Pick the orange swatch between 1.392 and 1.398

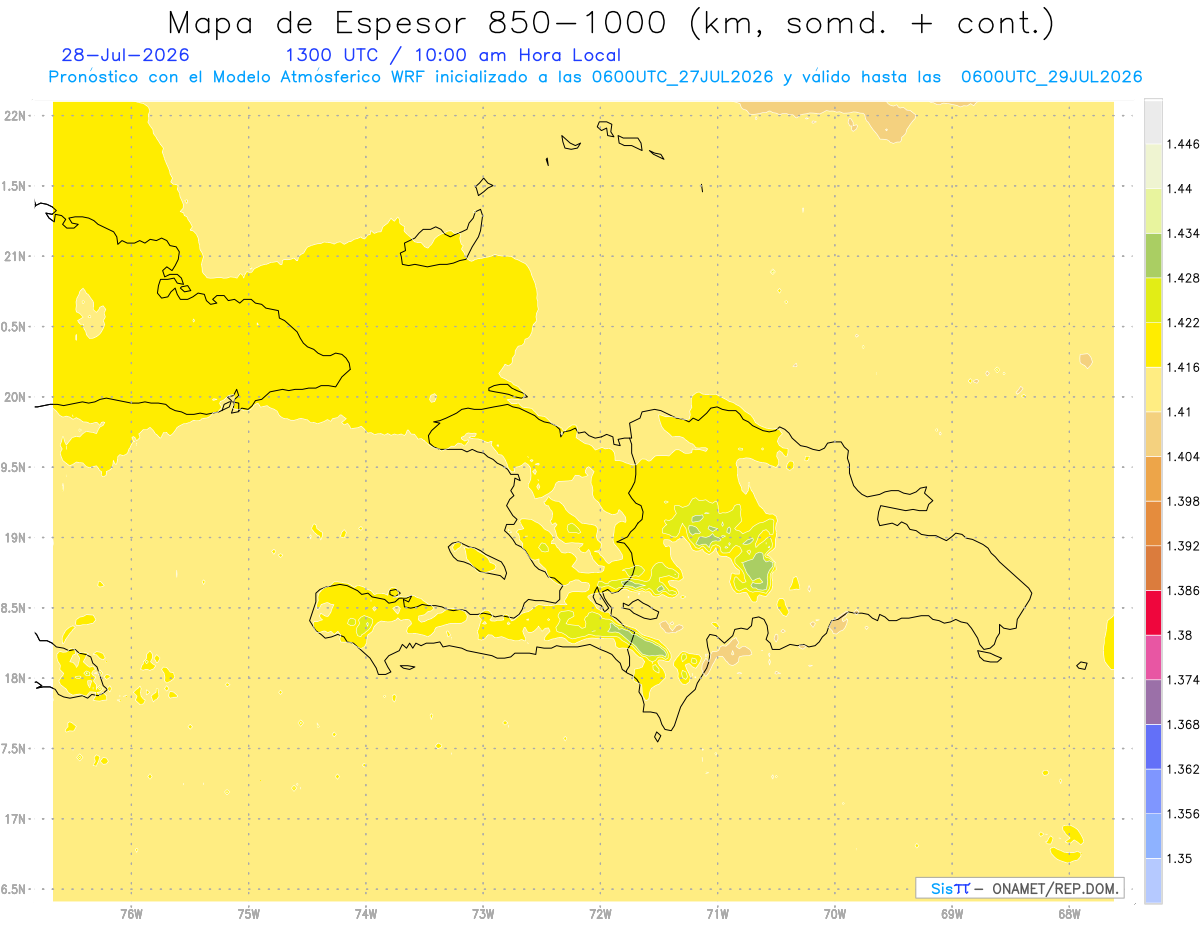tap(1153, 524)
